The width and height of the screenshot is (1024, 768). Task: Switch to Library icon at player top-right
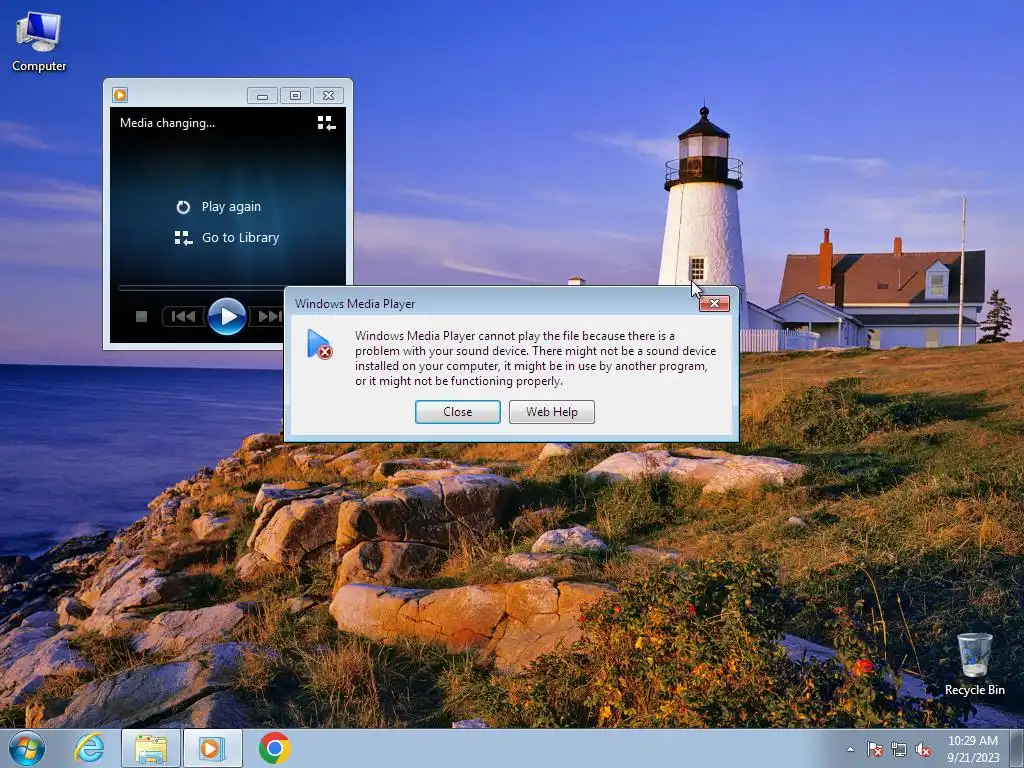click(327, 123)
